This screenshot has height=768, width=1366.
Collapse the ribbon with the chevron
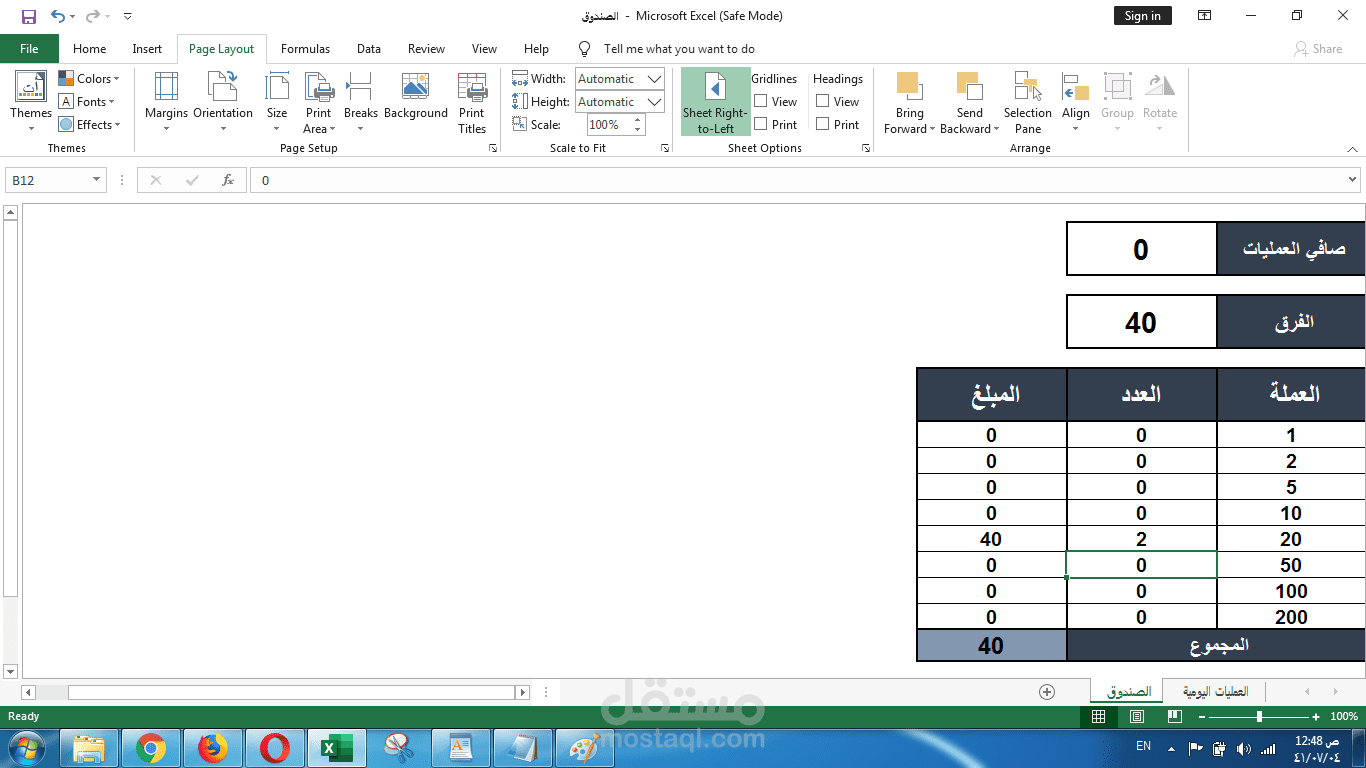(x=1353, y=148)
